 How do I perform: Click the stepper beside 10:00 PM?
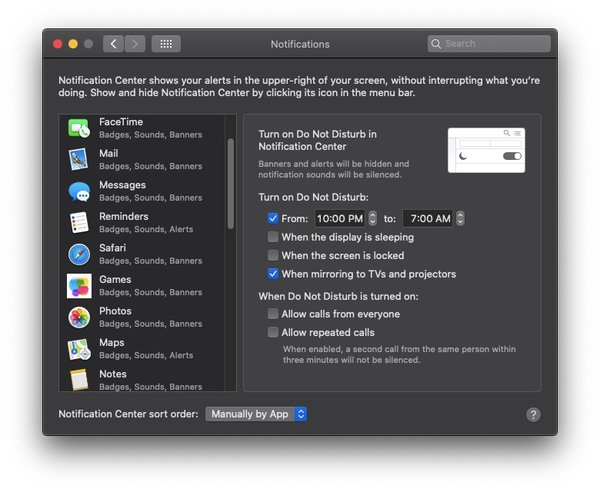[x=373, y=218]
